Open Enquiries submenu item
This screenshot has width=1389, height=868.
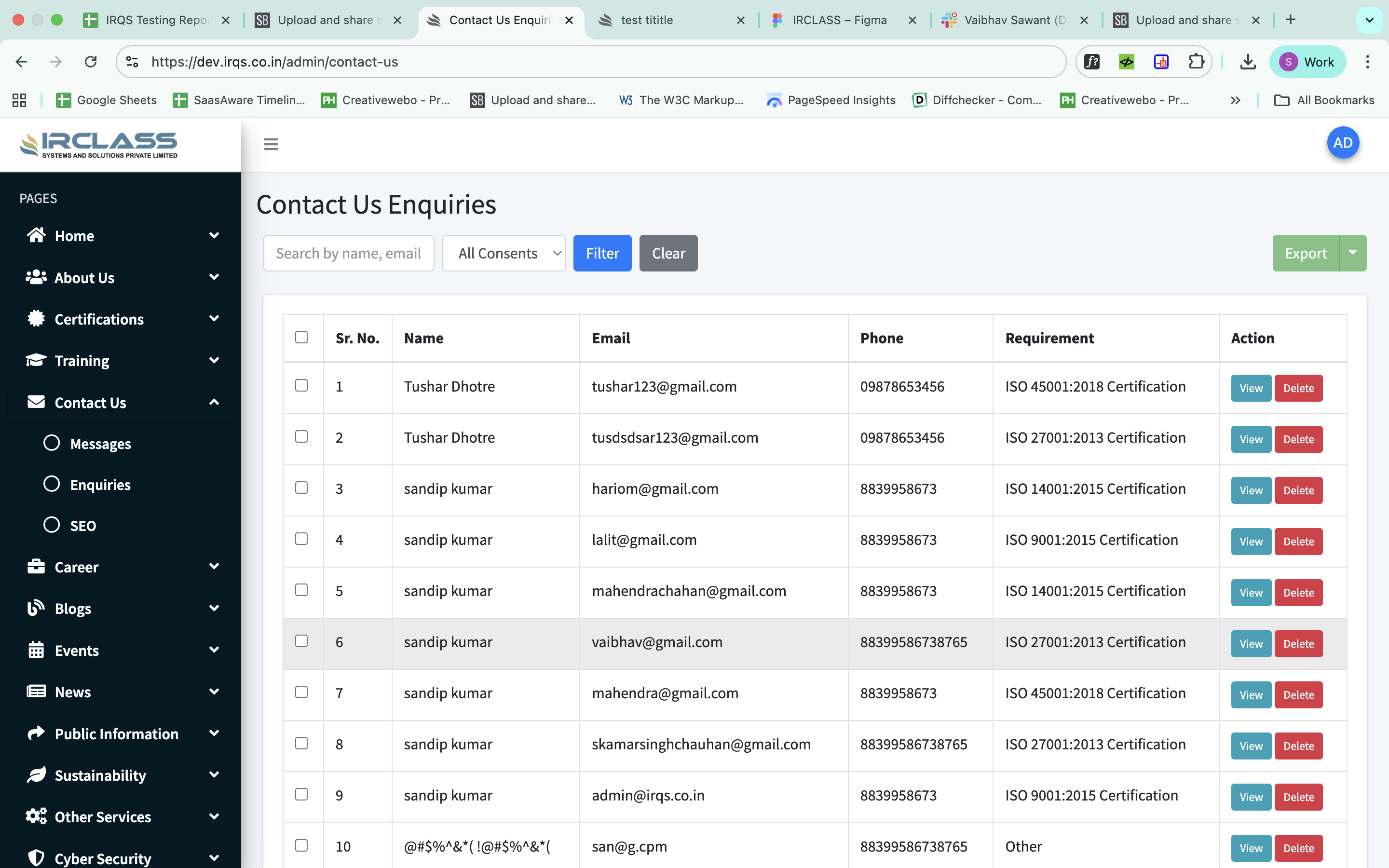[100, 485]
